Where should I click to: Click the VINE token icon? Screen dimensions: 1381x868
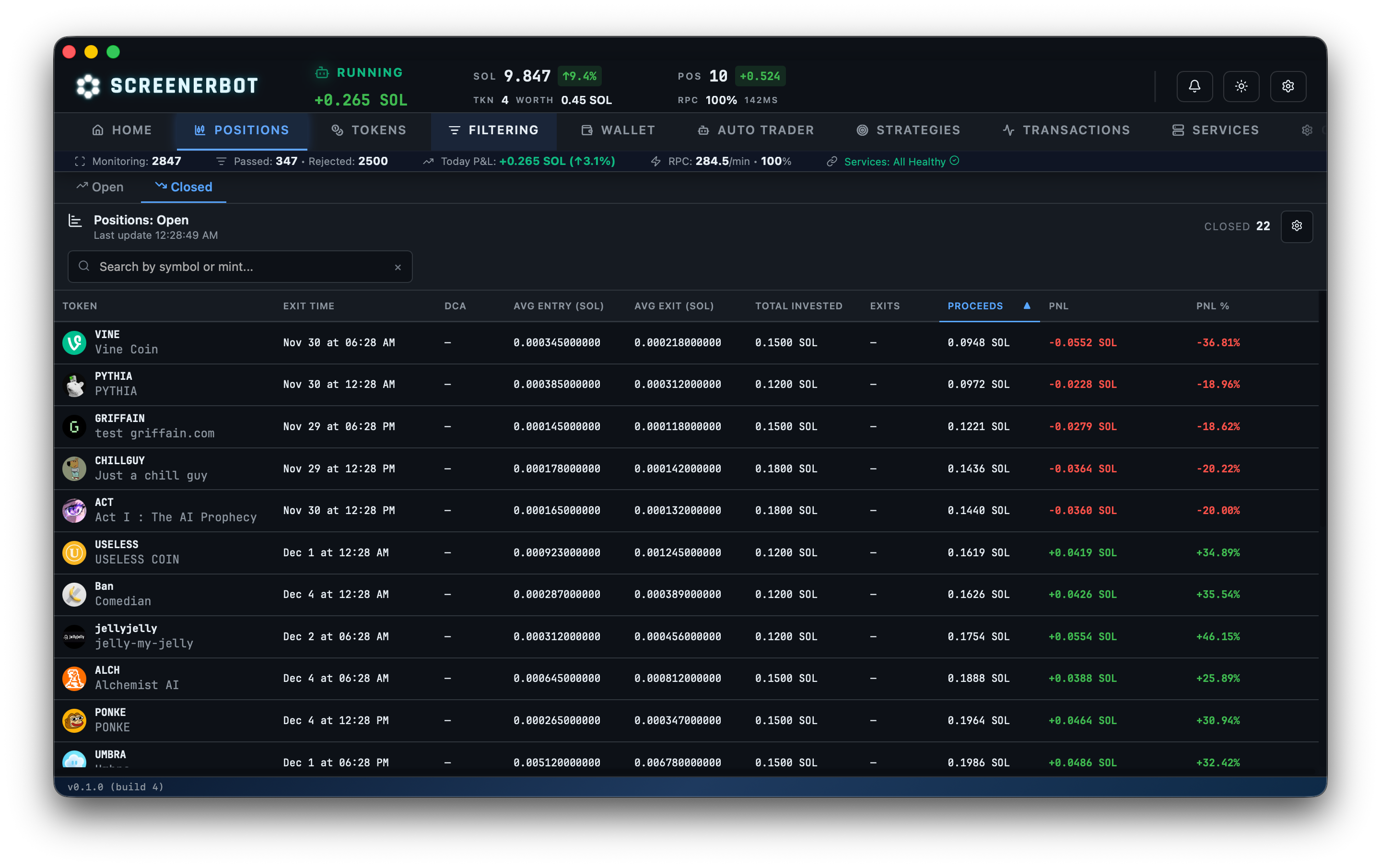click(x=74, y=342)
